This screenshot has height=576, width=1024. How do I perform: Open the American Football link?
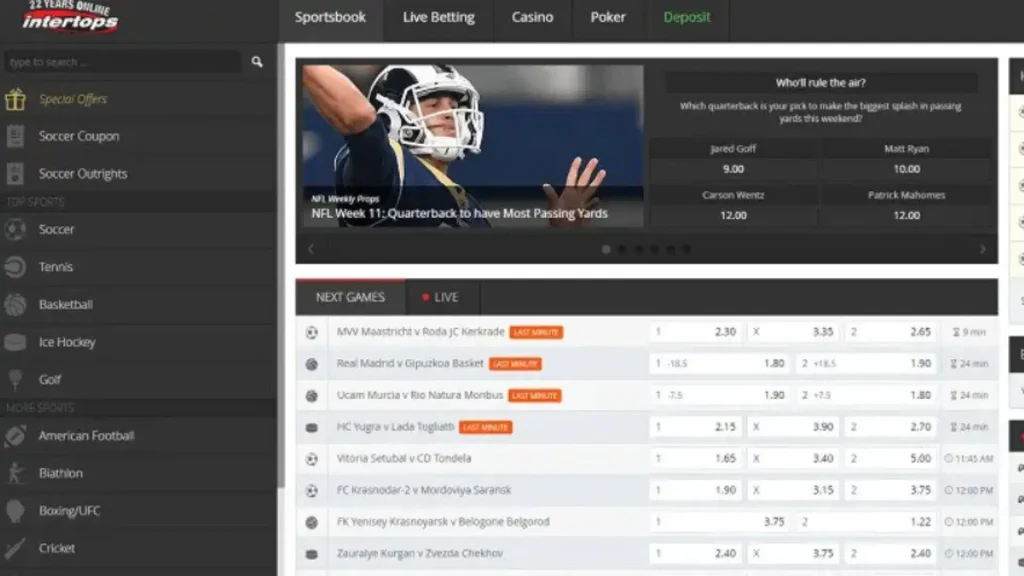coord(86,436)
